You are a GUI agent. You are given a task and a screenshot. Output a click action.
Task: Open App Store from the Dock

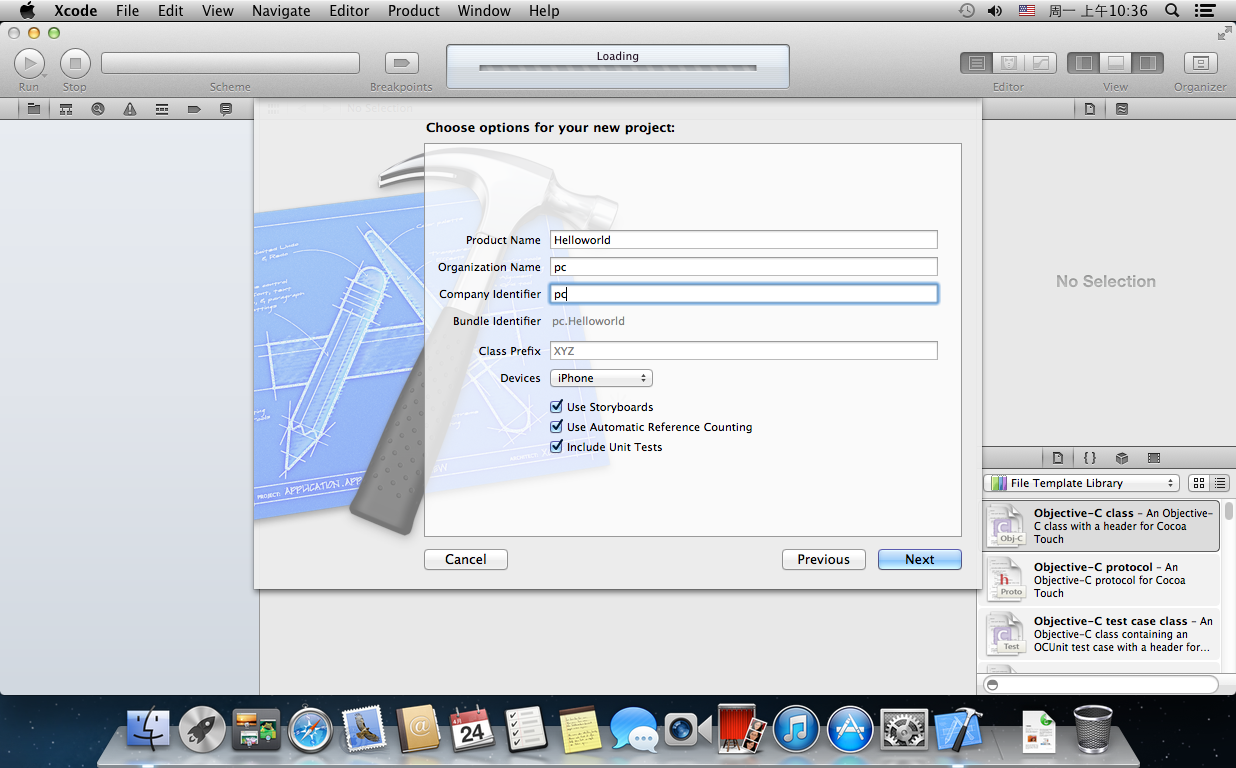point(852,730)
